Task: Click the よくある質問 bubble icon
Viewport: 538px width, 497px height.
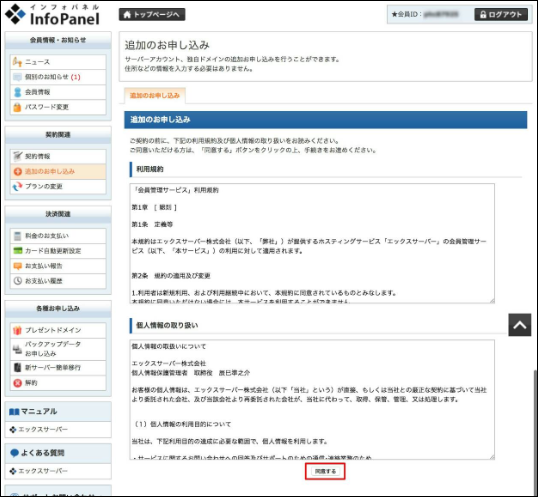Action: [x=14, y=453]
